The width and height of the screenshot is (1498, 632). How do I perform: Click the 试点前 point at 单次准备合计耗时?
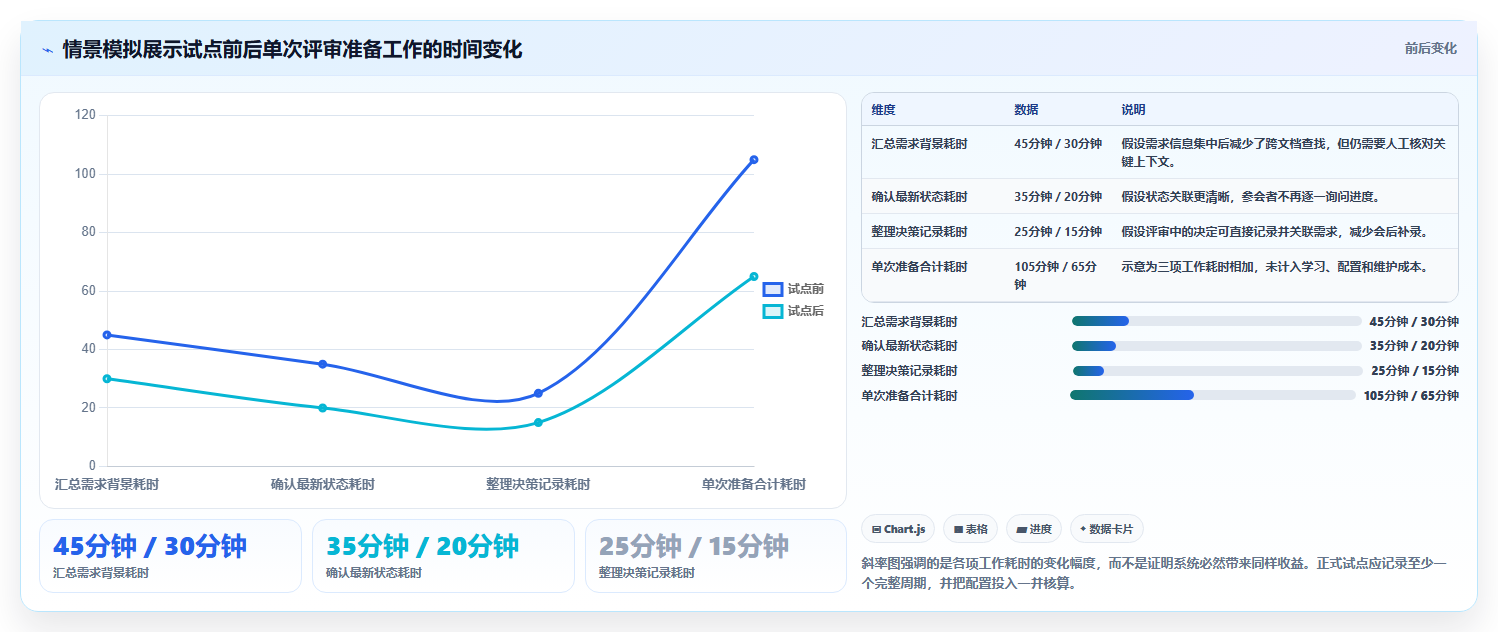(x=754, y=160)
